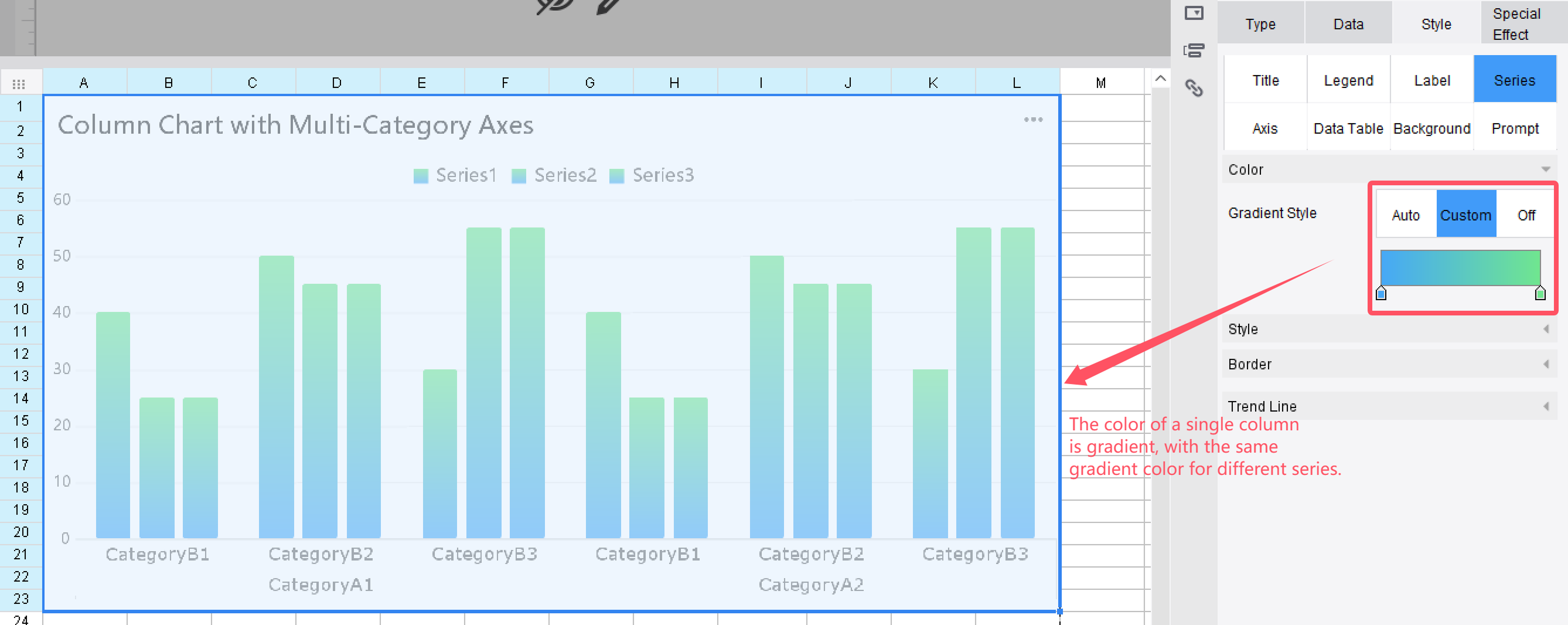This screenshot has width=1568, height=625.
Task: Click the blue gradient start color stop
Action: click(1381, 294)
